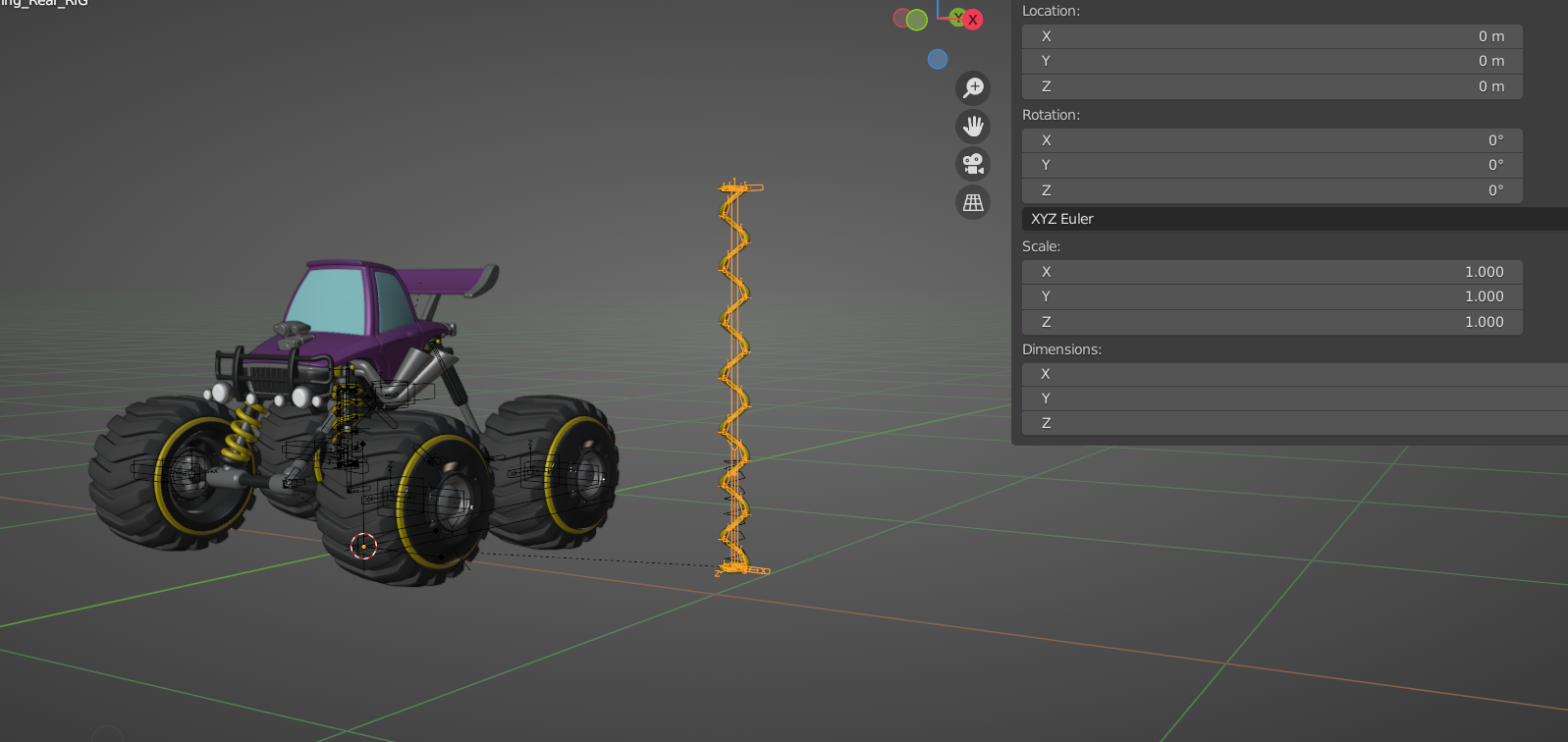Click the pan view hand icon
Screen dimensions: 1568x742
point(973,127)
